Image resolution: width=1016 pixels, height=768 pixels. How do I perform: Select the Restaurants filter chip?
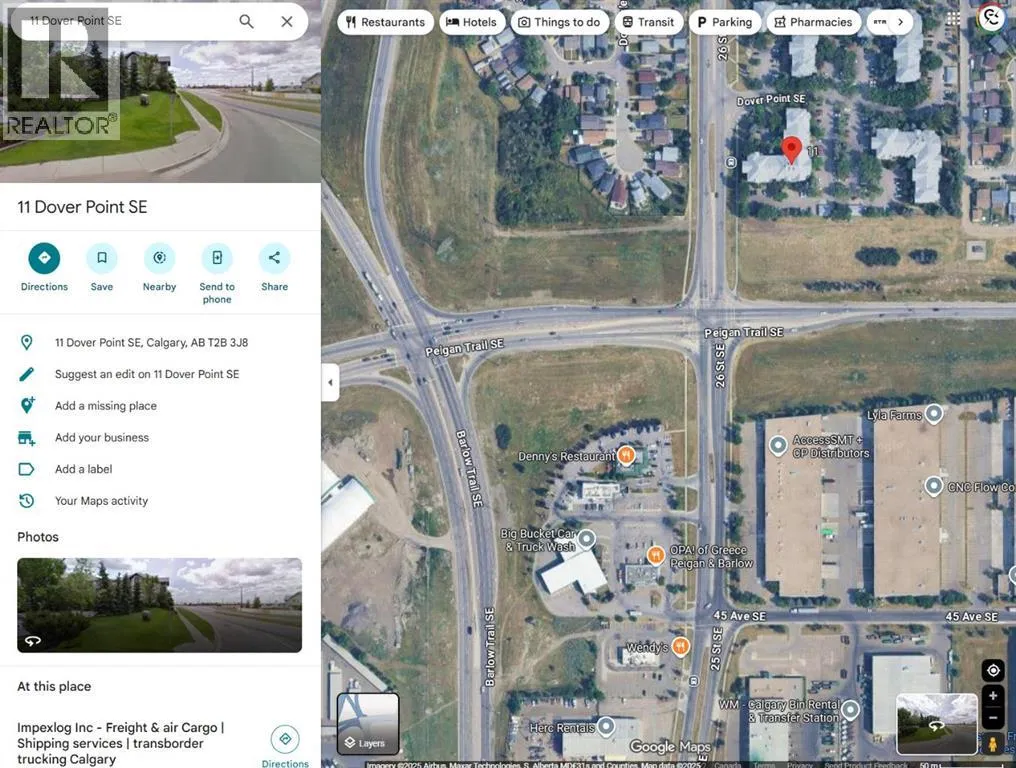pyautogui.click(x=386, y=22)
